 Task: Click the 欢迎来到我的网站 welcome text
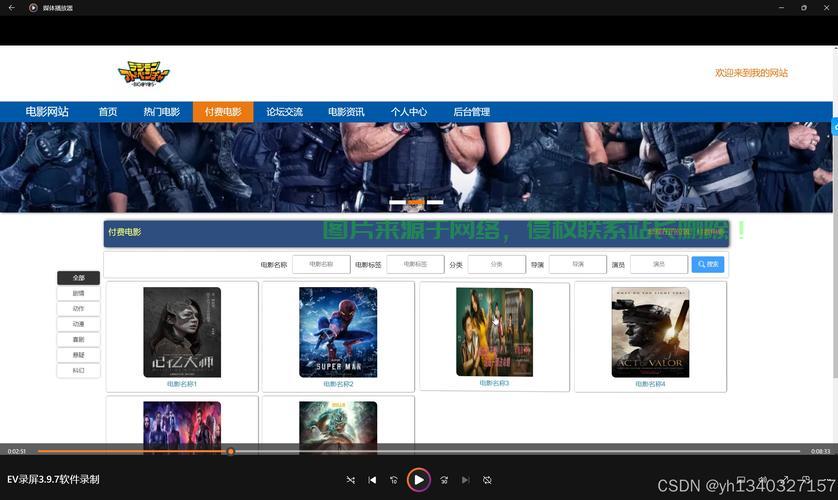tap(751, 73)
